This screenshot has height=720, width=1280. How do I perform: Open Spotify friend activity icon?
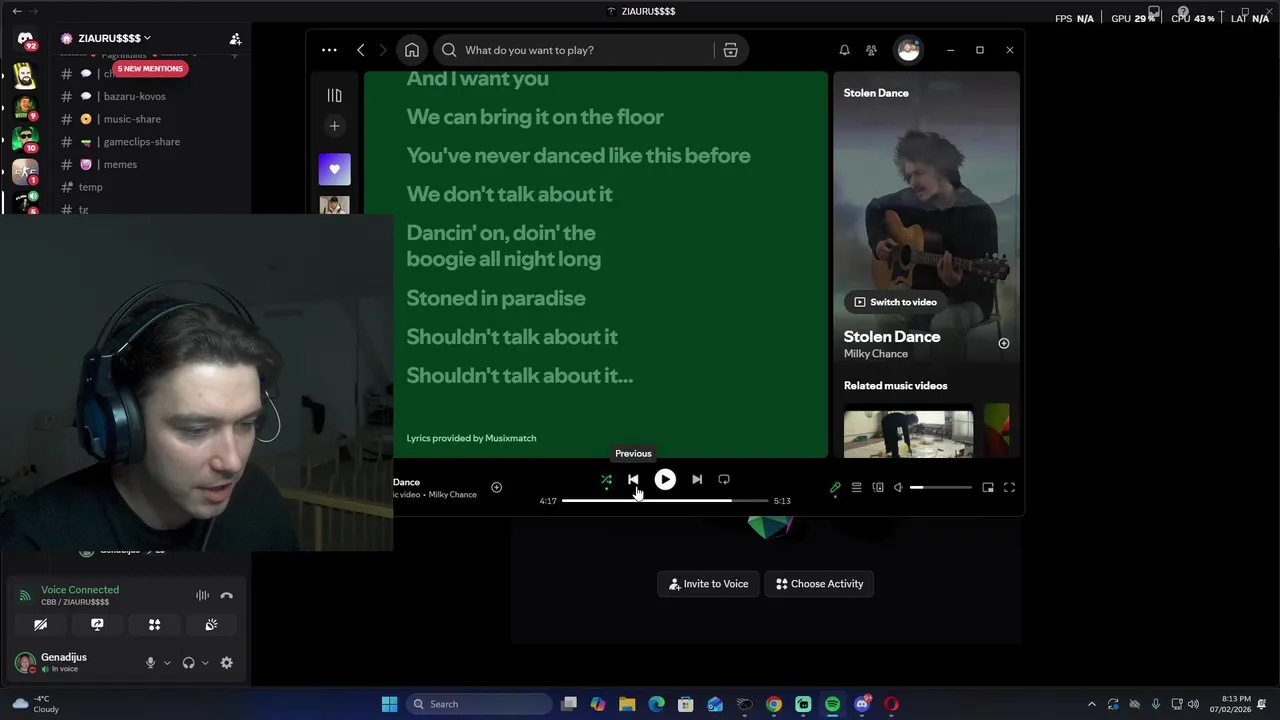[x=871, y=50]
